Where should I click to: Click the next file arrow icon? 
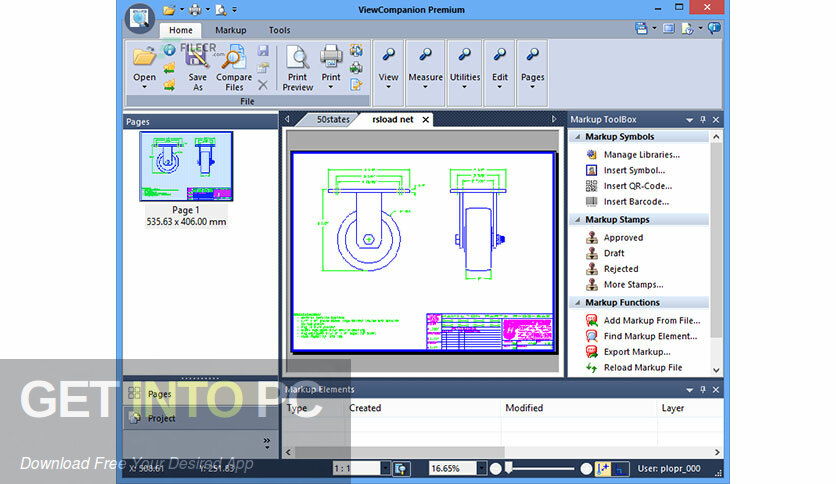click(170, 85)
